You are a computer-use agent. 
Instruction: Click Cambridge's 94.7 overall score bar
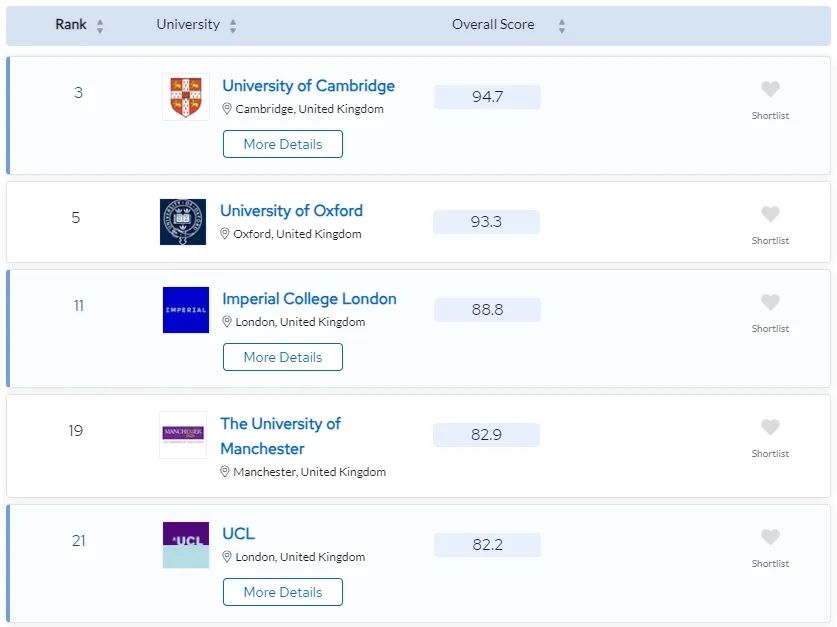tap(487, 97)
